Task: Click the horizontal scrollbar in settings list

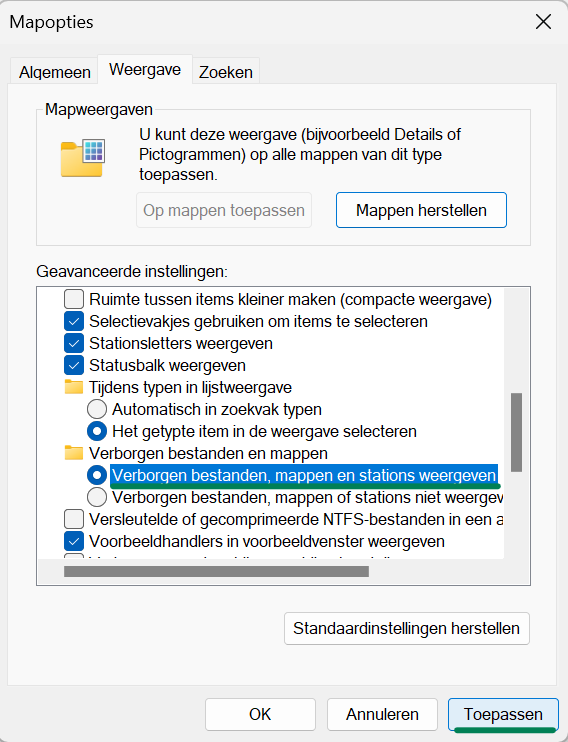Action: coord(216,572)
